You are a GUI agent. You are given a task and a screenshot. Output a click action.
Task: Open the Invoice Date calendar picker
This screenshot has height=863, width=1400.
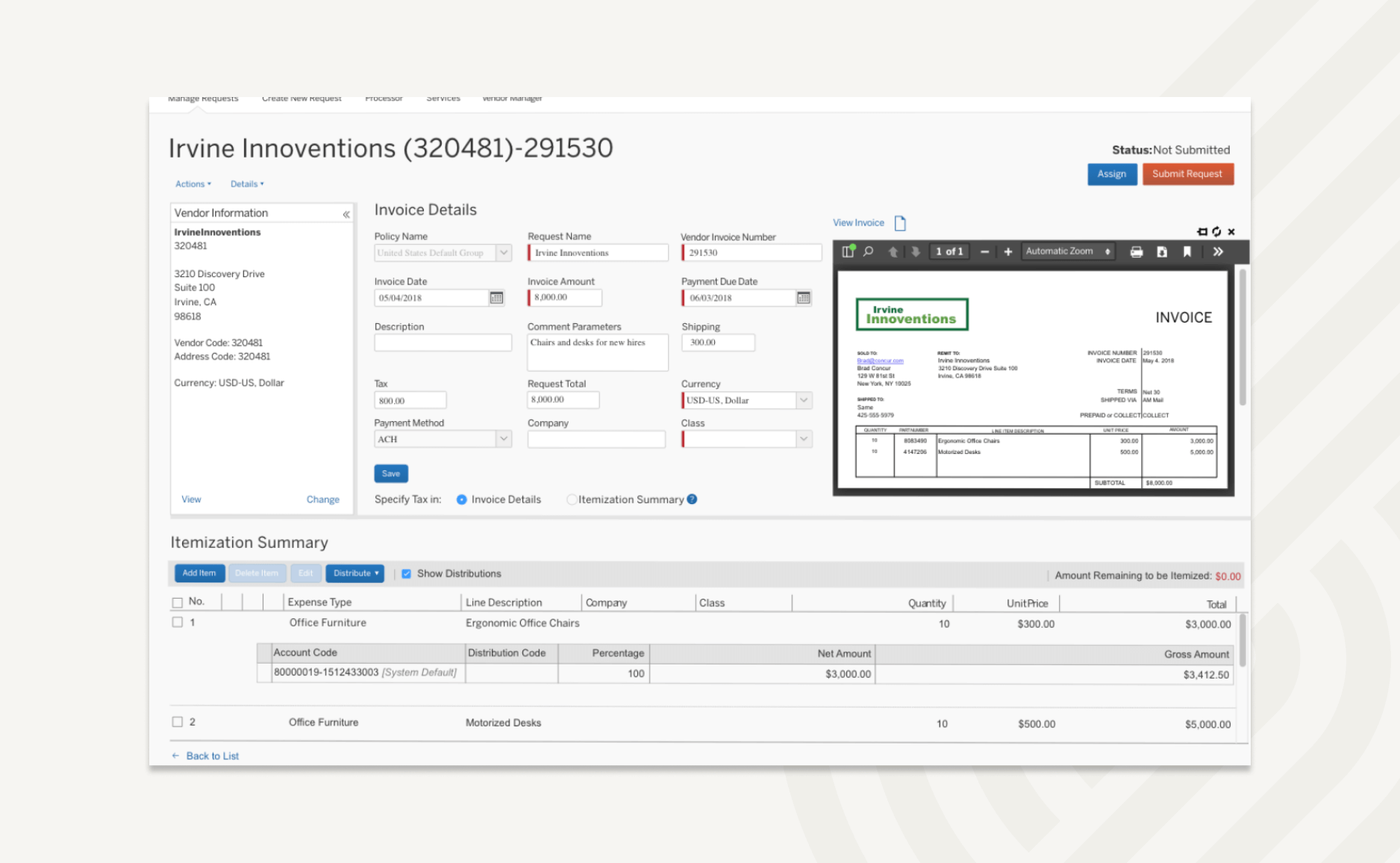[x=496, y=298]
